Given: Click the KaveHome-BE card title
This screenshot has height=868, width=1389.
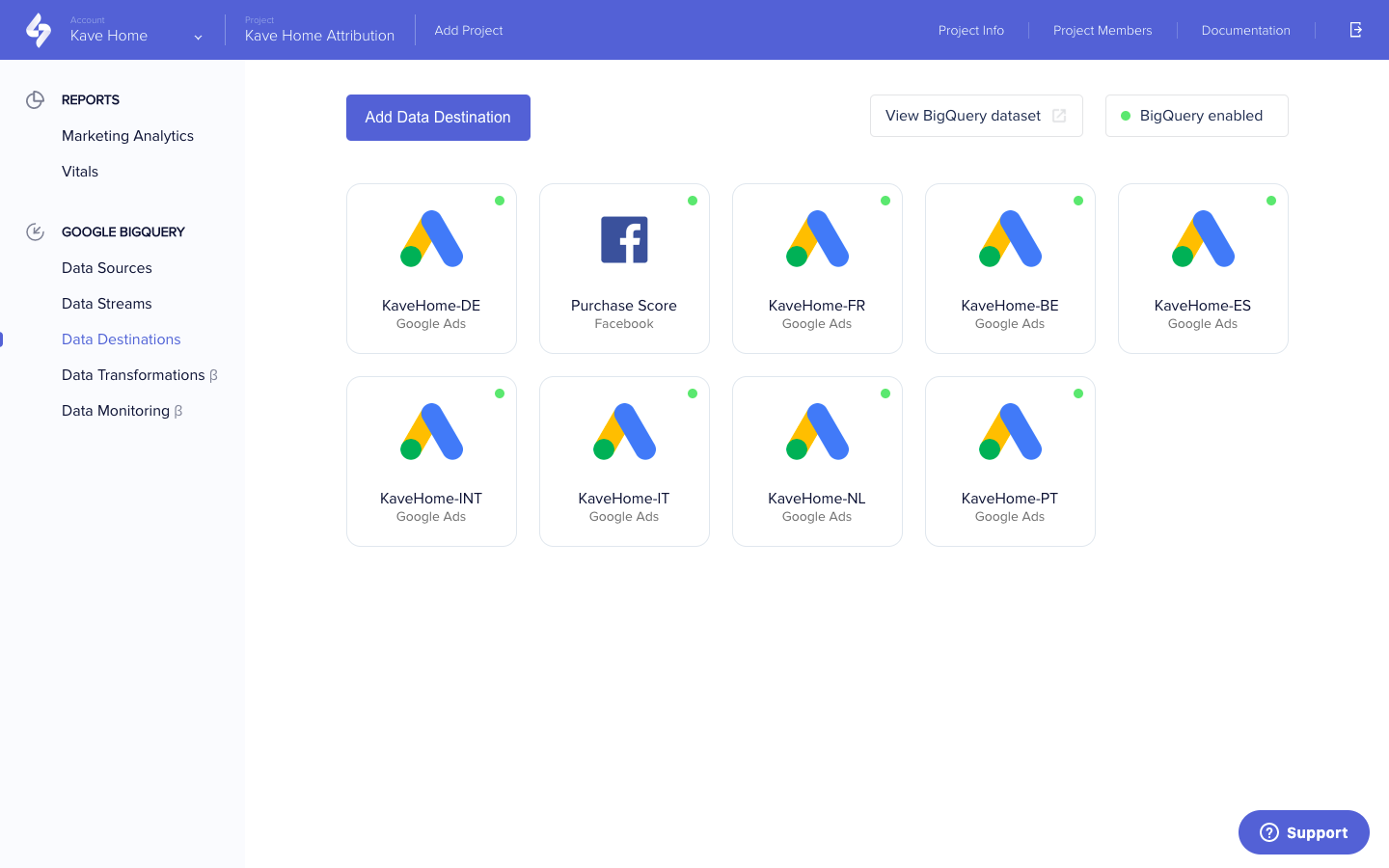Looking at the screenshot, I should click(1010, 306).
